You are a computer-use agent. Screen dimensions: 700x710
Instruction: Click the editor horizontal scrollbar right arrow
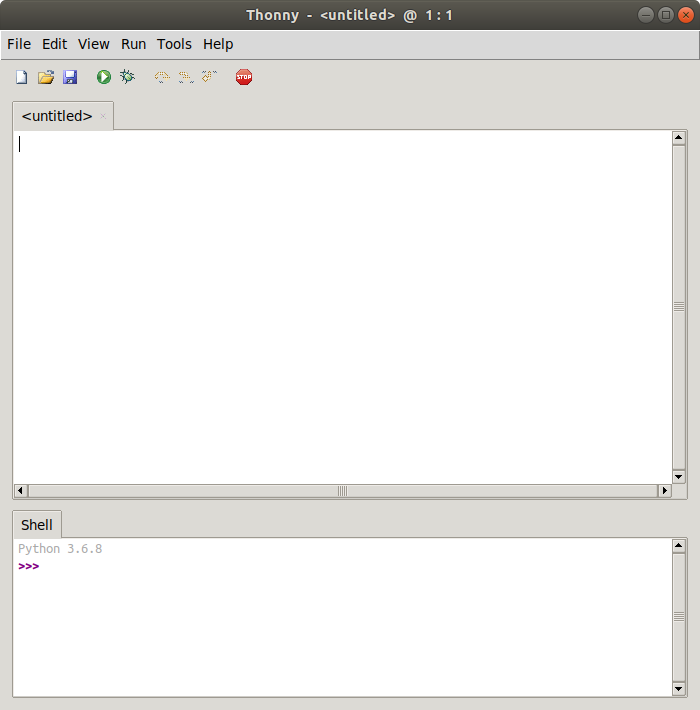coord(664,490)
